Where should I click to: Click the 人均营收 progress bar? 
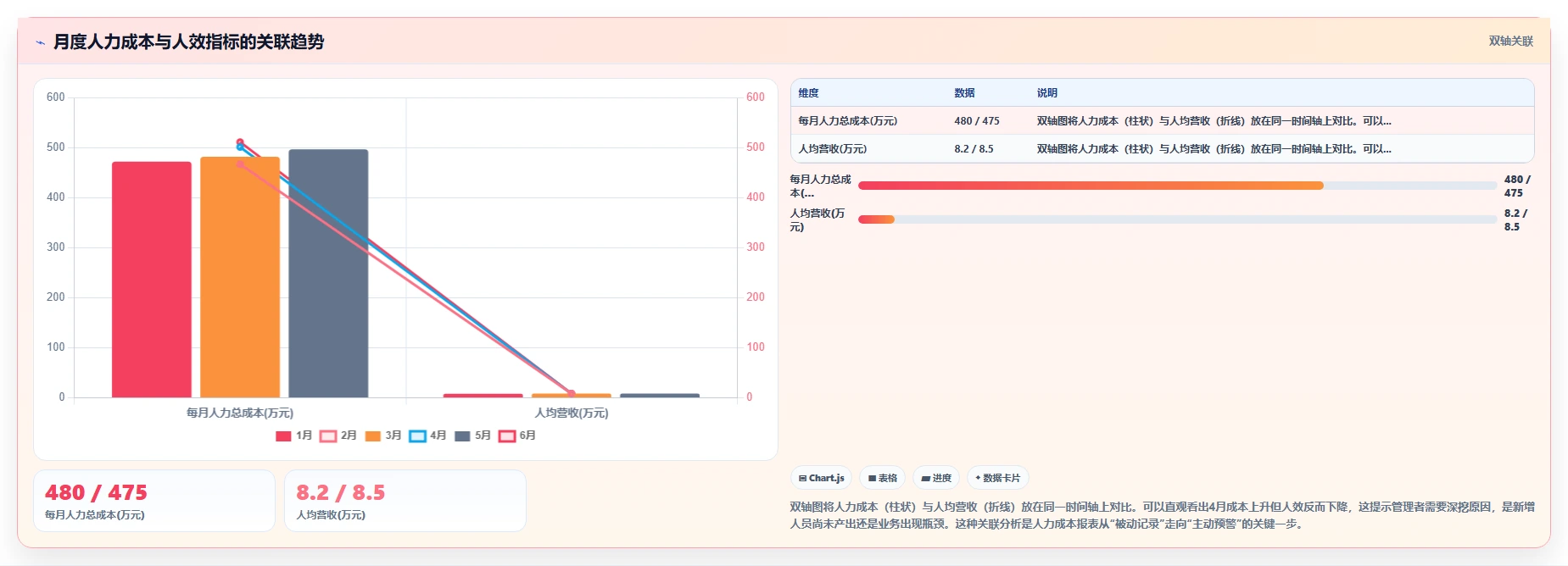(1177, 219)
